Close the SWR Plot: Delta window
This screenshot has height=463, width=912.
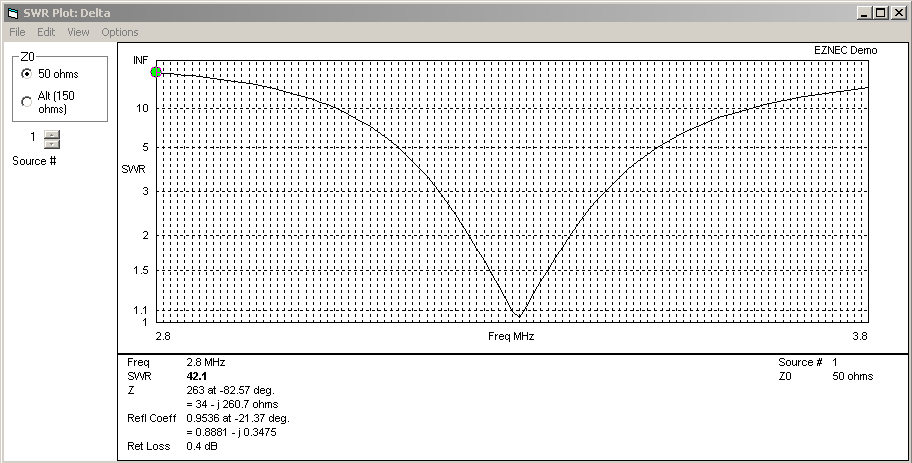click(897, 12)
